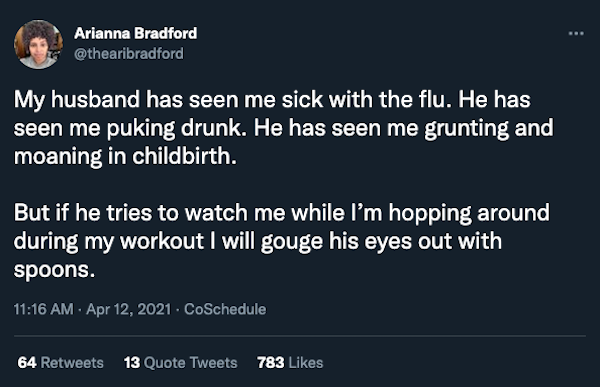Click the Arianna Bradford display name
The image size is (600, 387).
(x=136, y=33)
